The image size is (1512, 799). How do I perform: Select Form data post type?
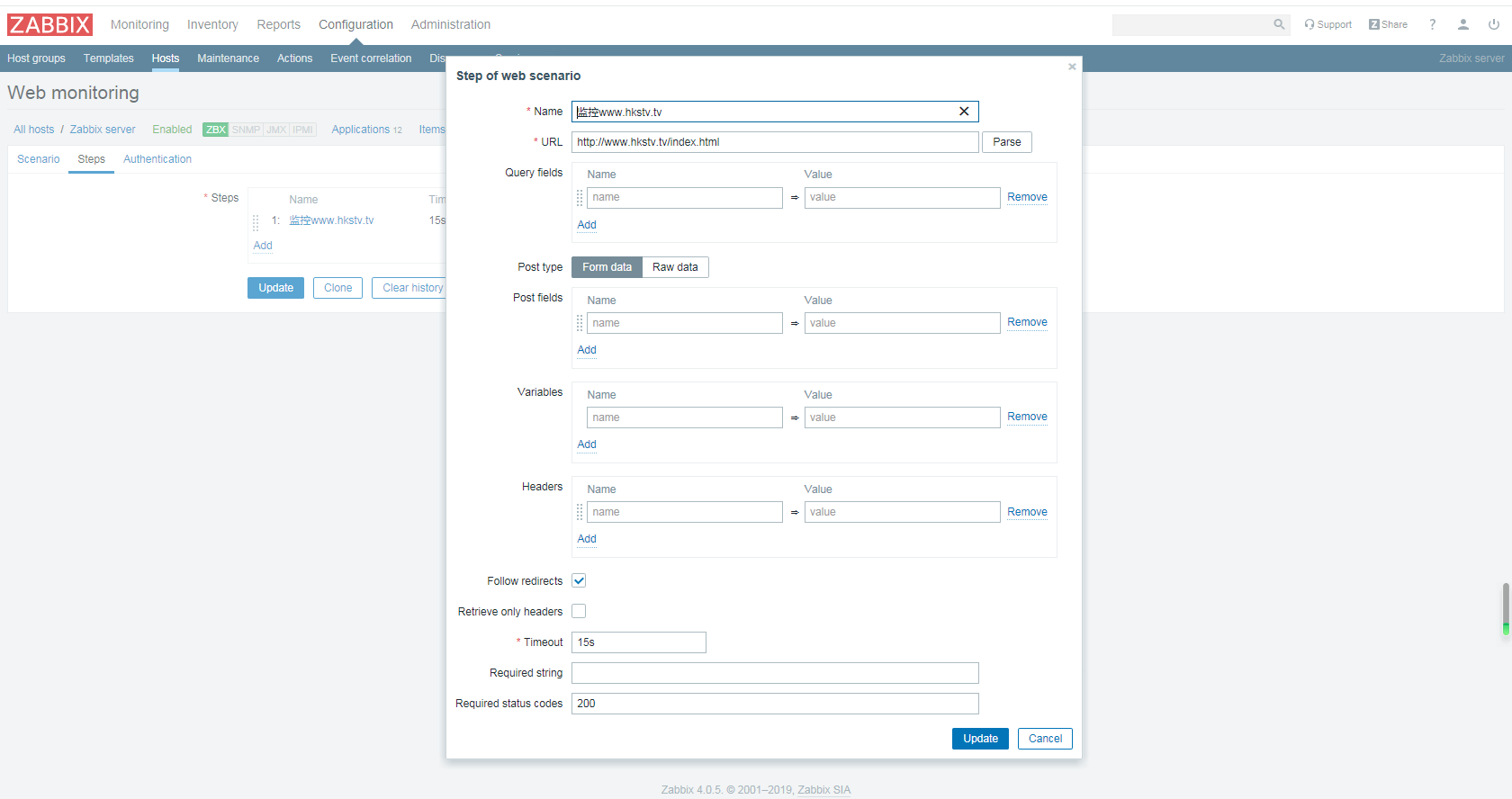coord(607,267)
